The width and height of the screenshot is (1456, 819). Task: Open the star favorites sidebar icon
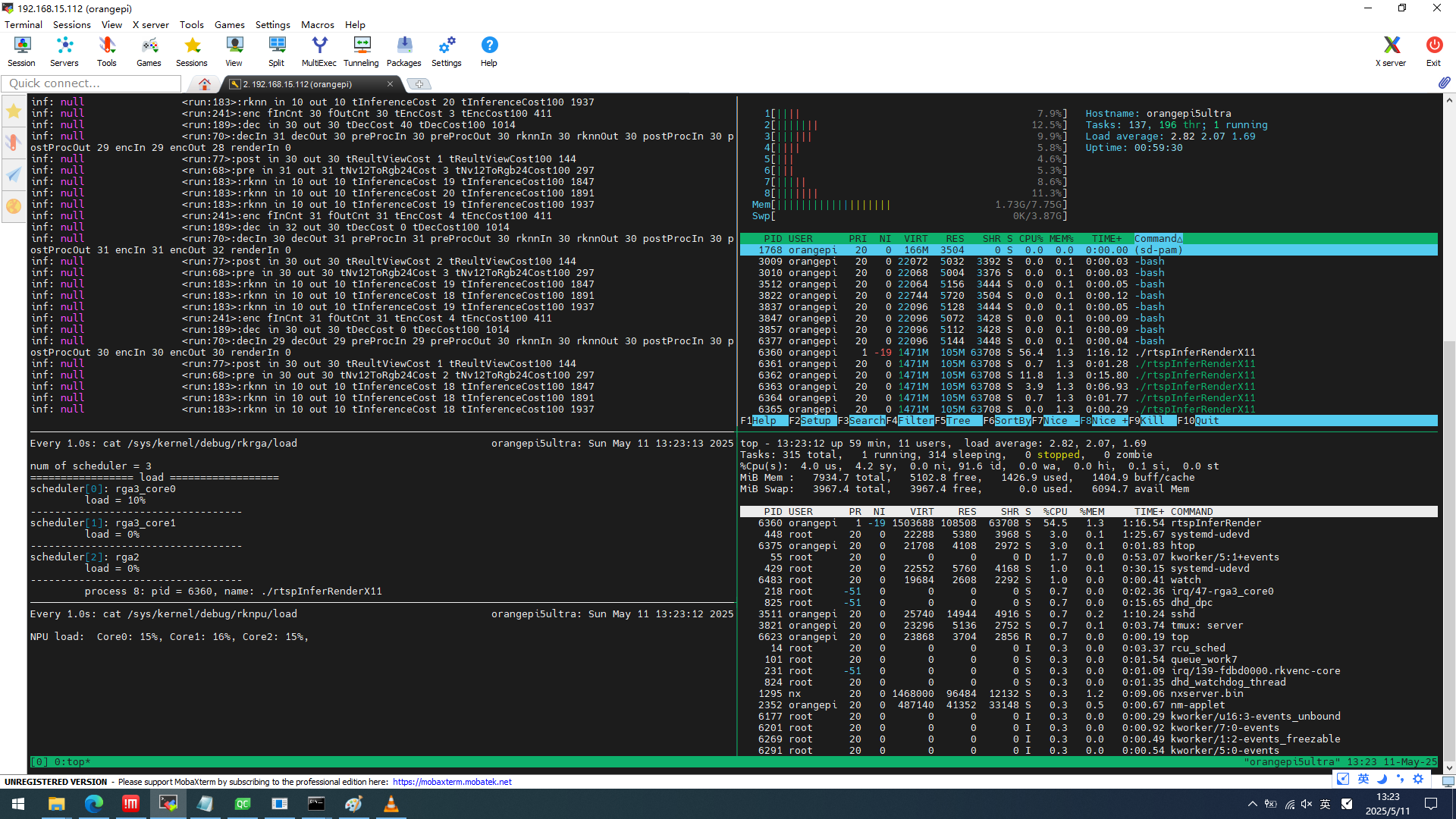14,111
